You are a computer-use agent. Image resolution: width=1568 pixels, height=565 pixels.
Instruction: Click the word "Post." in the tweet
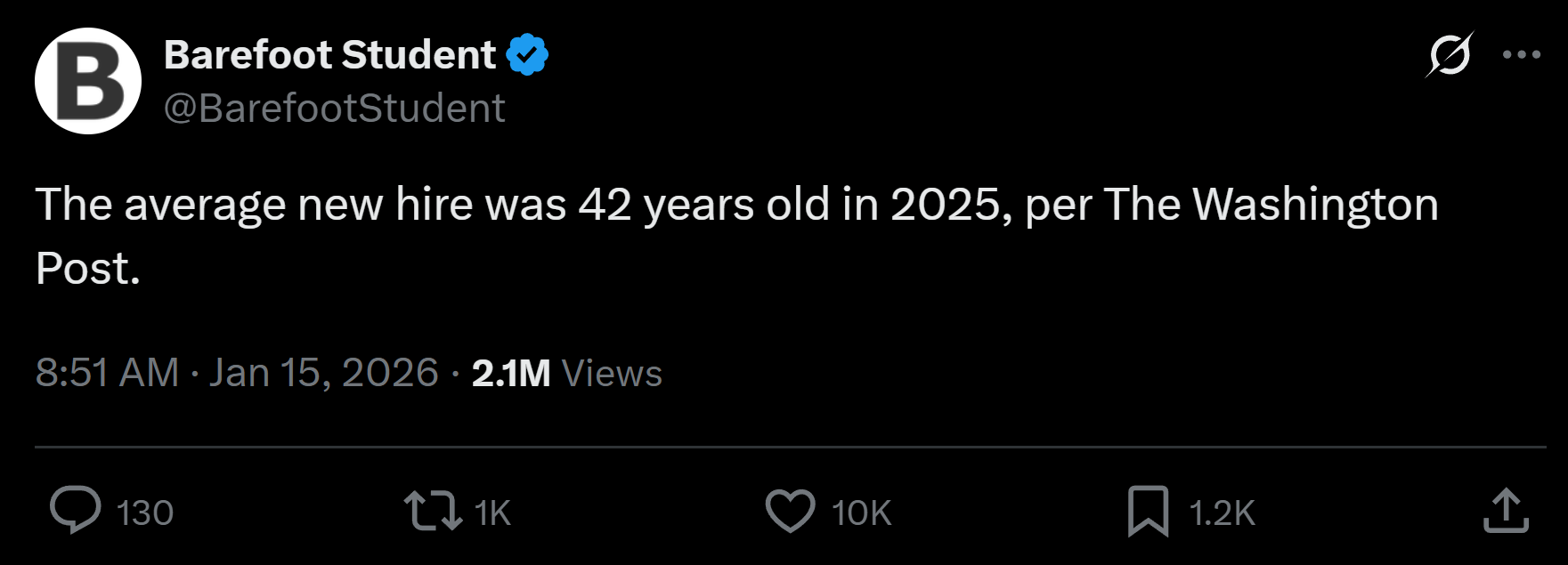(x=88, y=268)
